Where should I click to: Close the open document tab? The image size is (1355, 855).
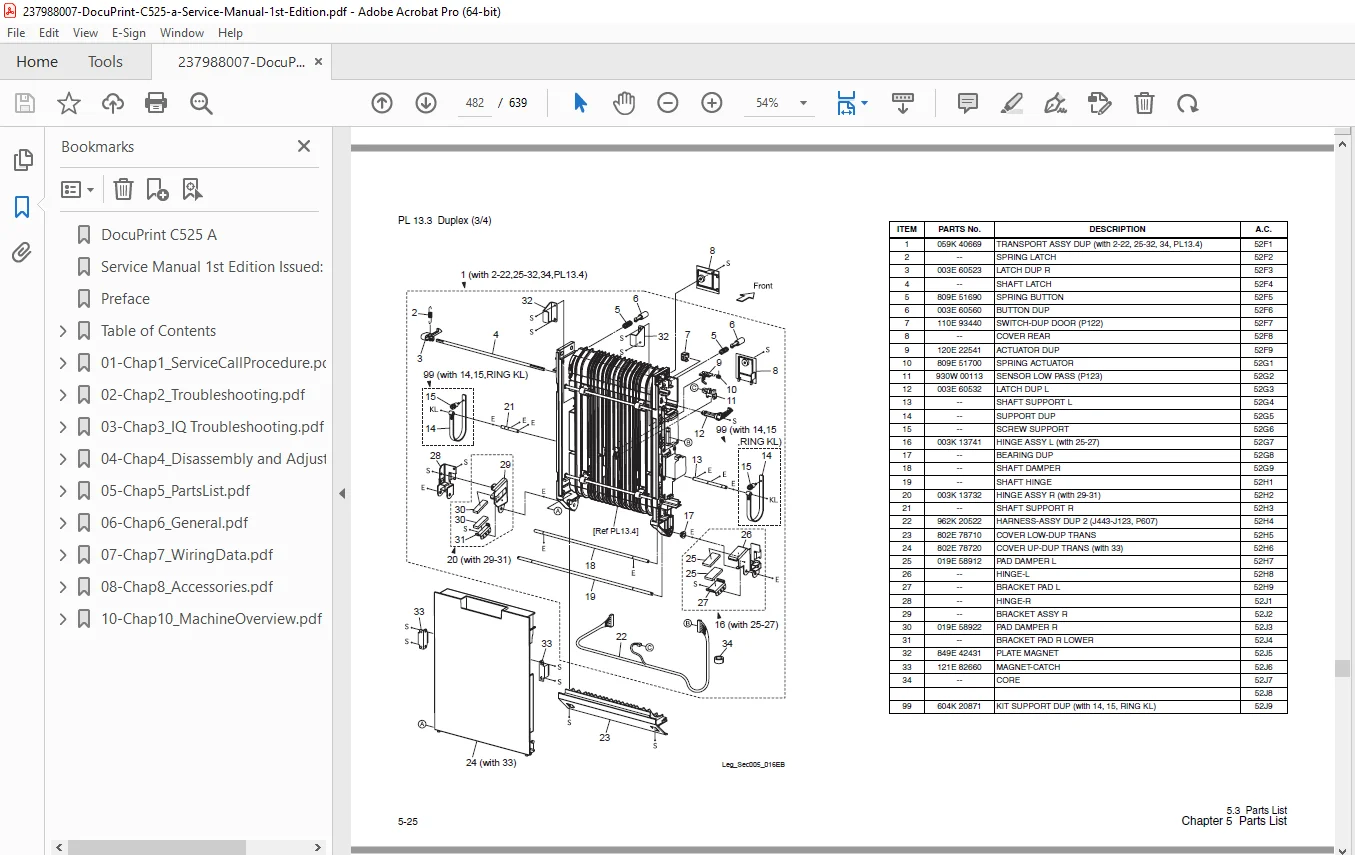[x=318, y=62]
